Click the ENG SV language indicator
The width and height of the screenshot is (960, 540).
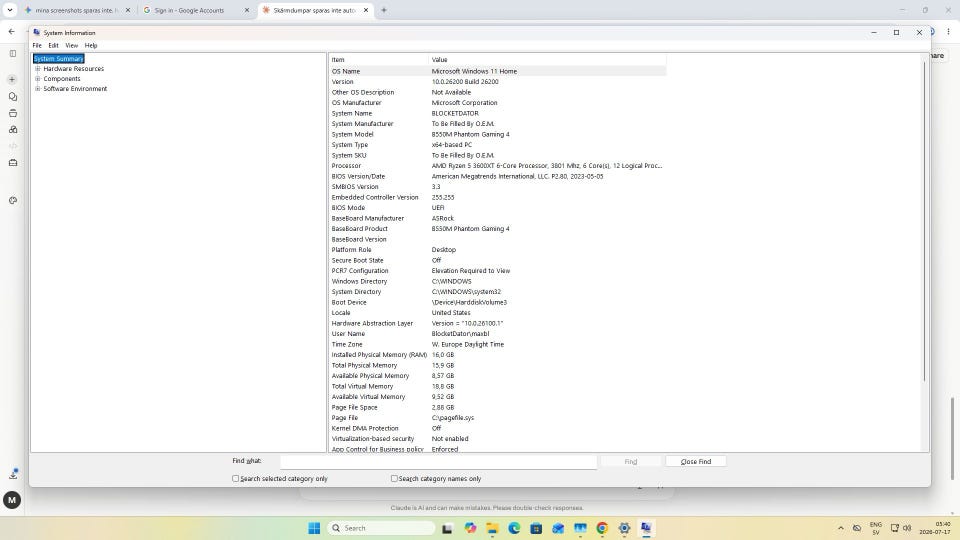(876, 528)
